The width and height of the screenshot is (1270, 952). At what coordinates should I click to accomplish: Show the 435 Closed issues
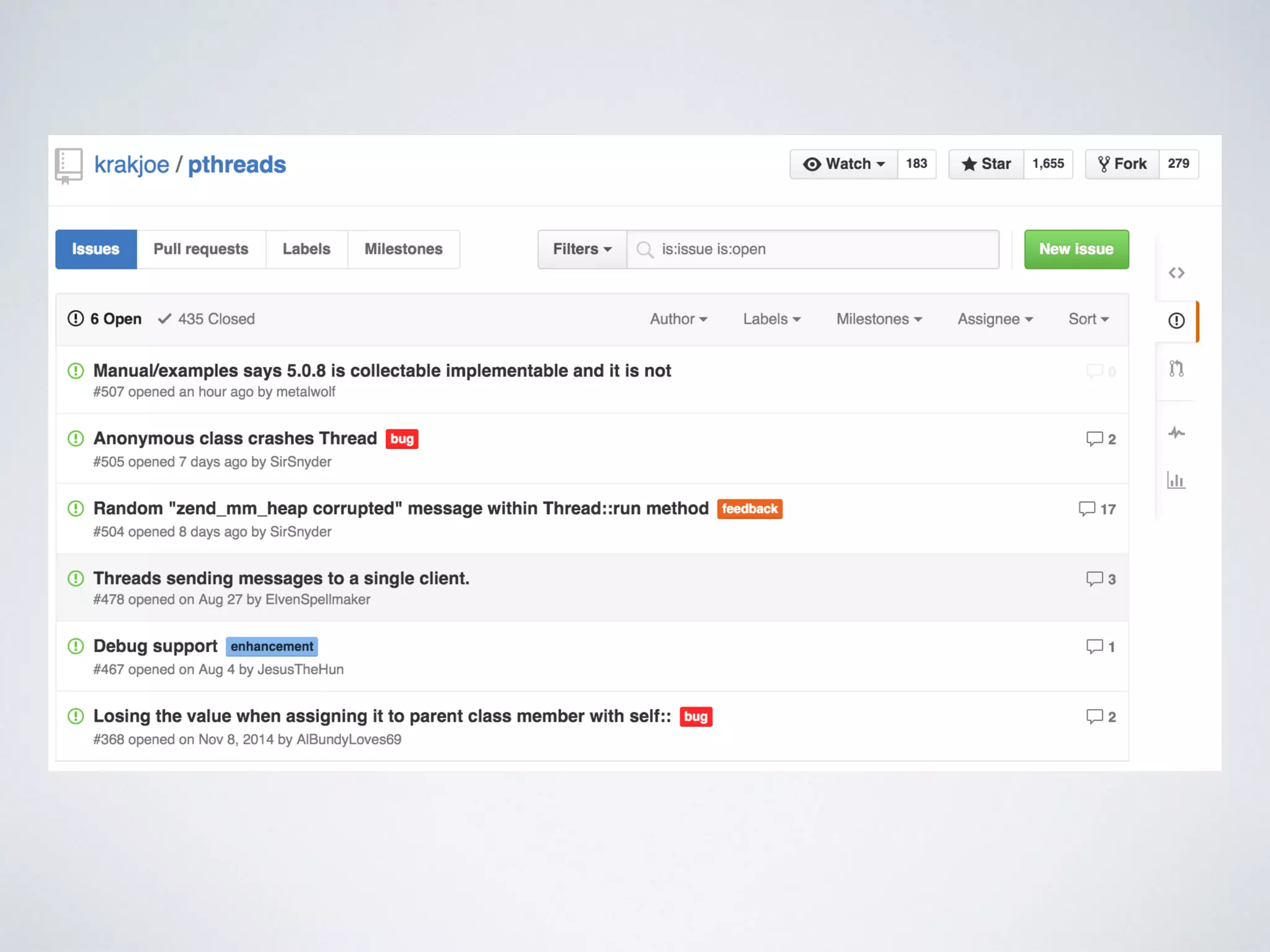click(206, 319)
